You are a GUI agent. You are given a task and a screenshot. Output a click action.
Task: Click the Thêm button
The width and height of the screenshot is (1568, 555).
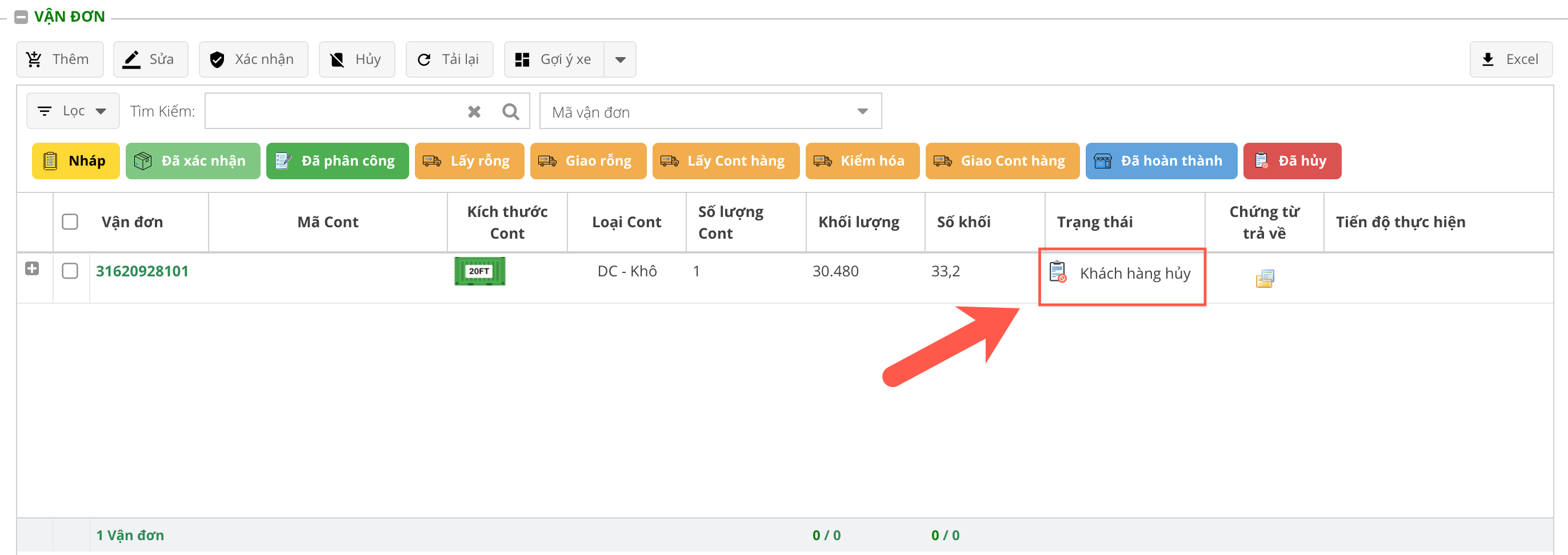pyautogui.click(x=59, y=59)
